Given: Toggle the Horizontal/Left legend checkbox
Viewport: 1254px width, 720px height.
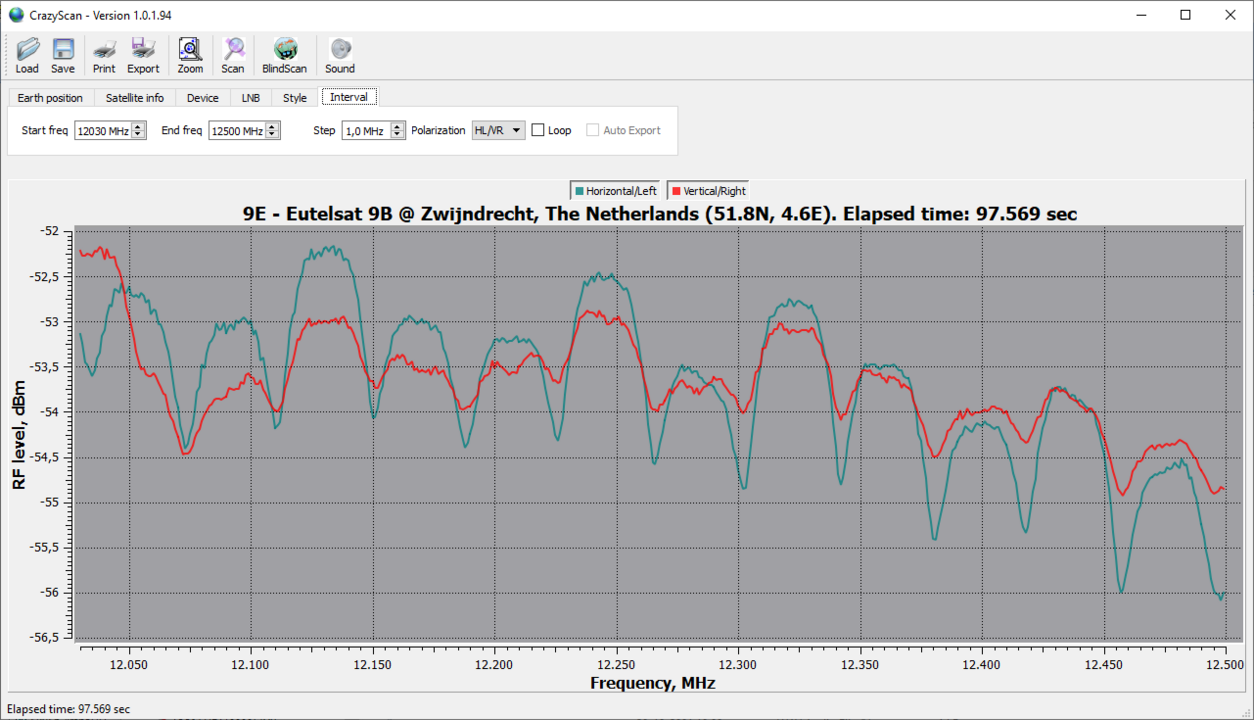Looking at the screenshot, I should point(579,191).
